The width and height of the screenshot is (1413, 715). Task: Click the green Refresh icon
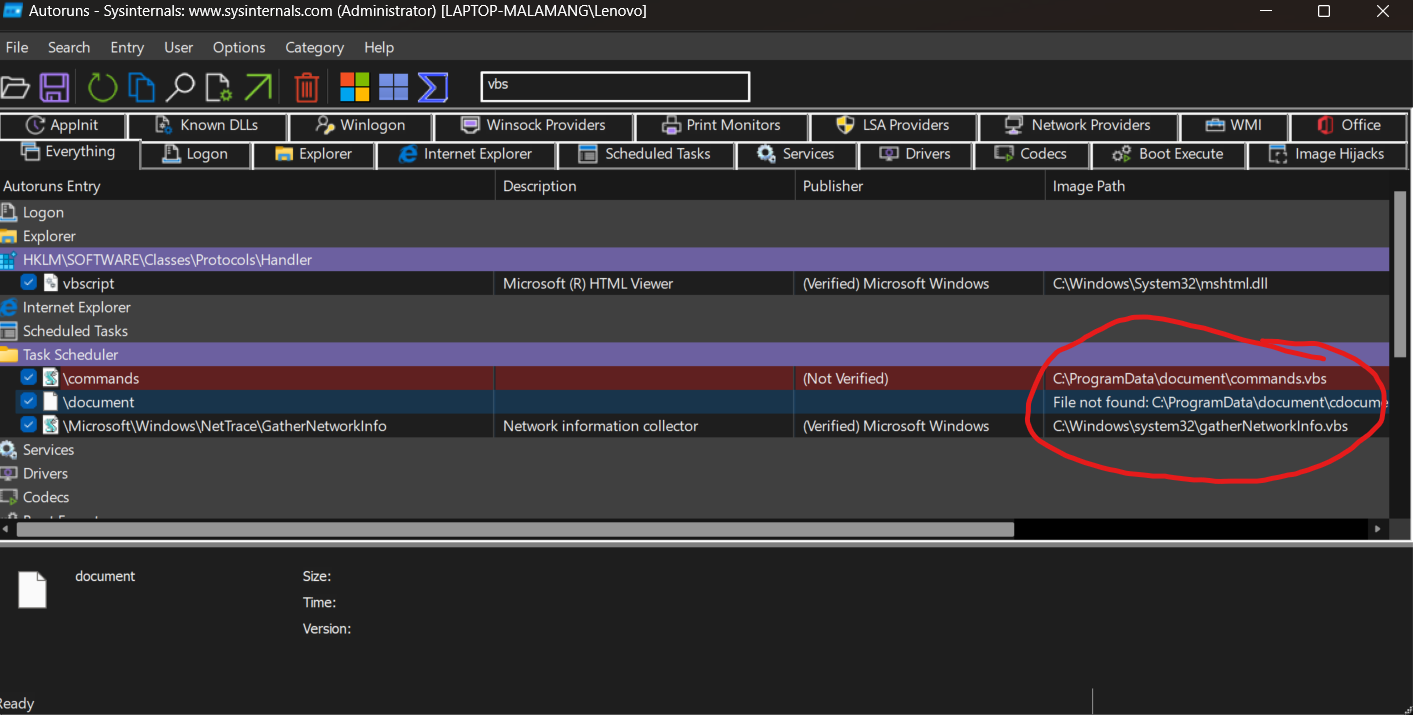[102, 87]
